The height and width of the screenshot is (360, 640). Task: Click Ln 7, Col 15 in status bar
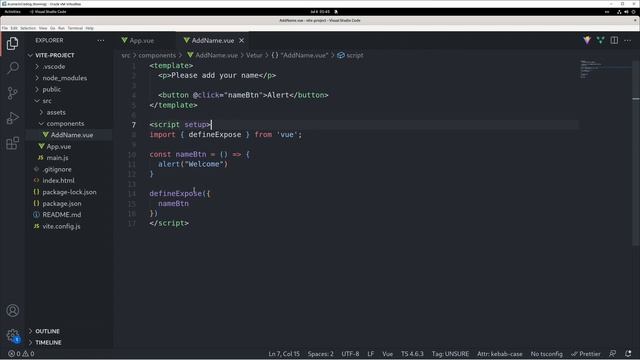pyautogui.click(x=284, y=354)
